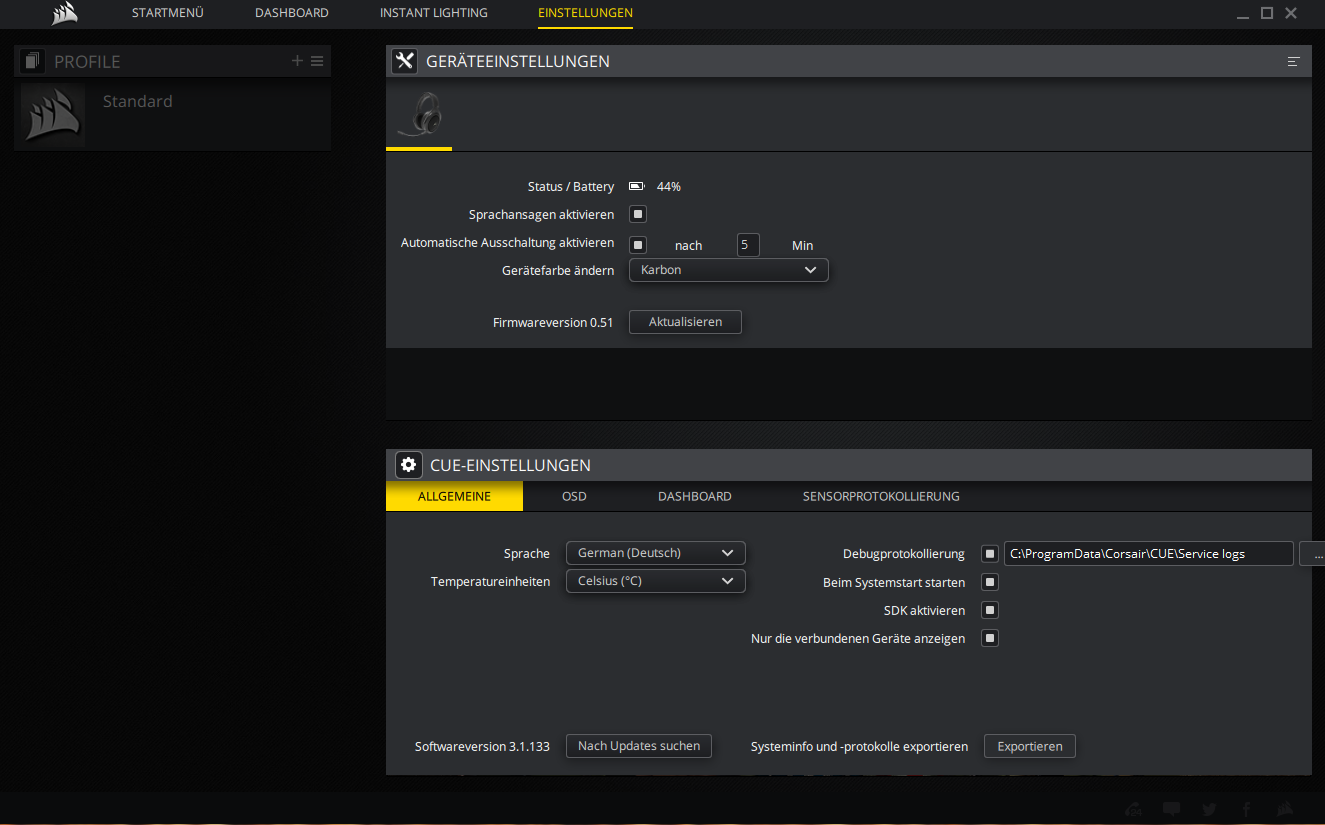Screen dimensions: 1325x825
Task: Select the ALLGEMEINE settings tab
Action: [454, 496]
